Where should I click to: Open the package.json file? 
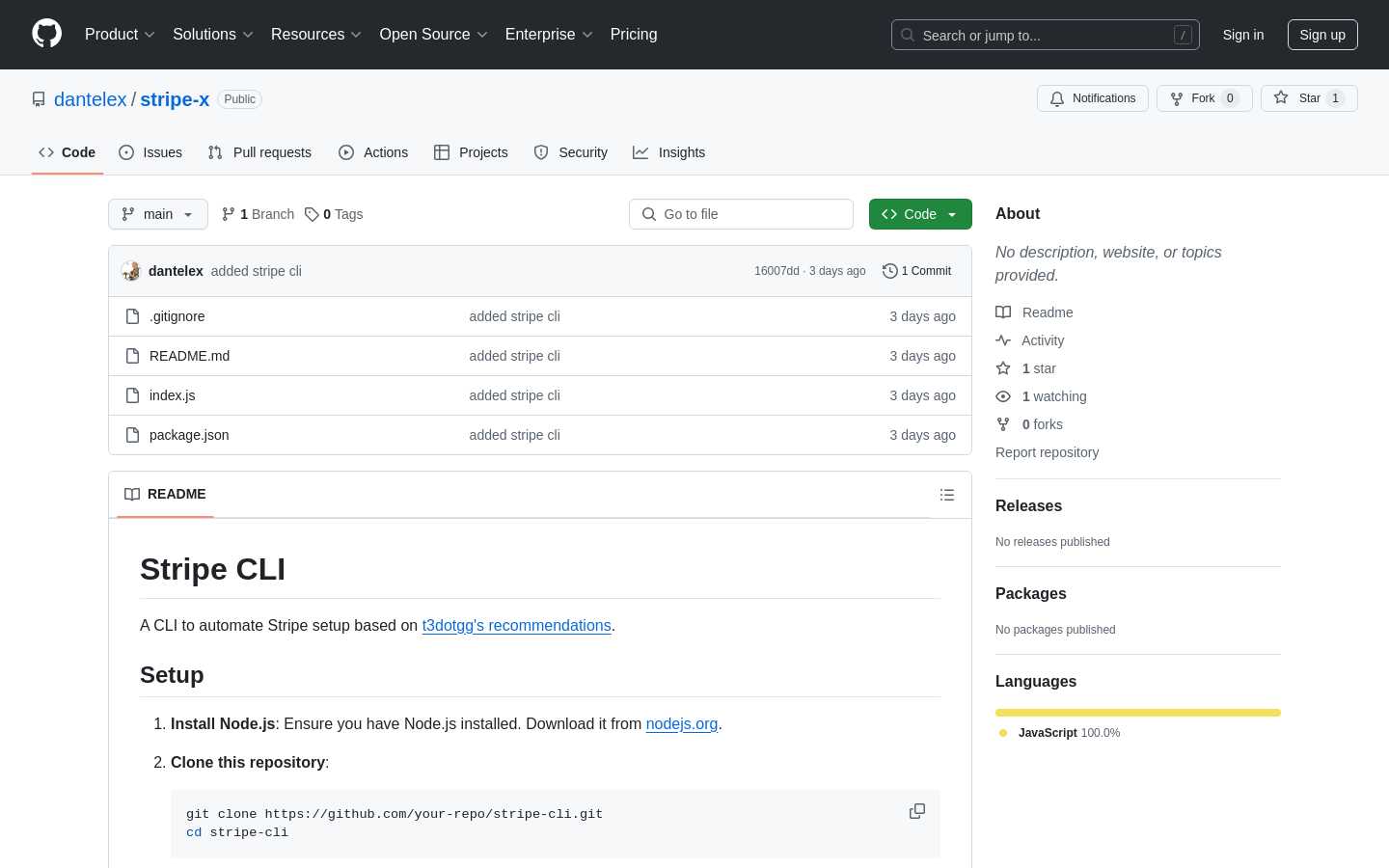tap(189, 435)
